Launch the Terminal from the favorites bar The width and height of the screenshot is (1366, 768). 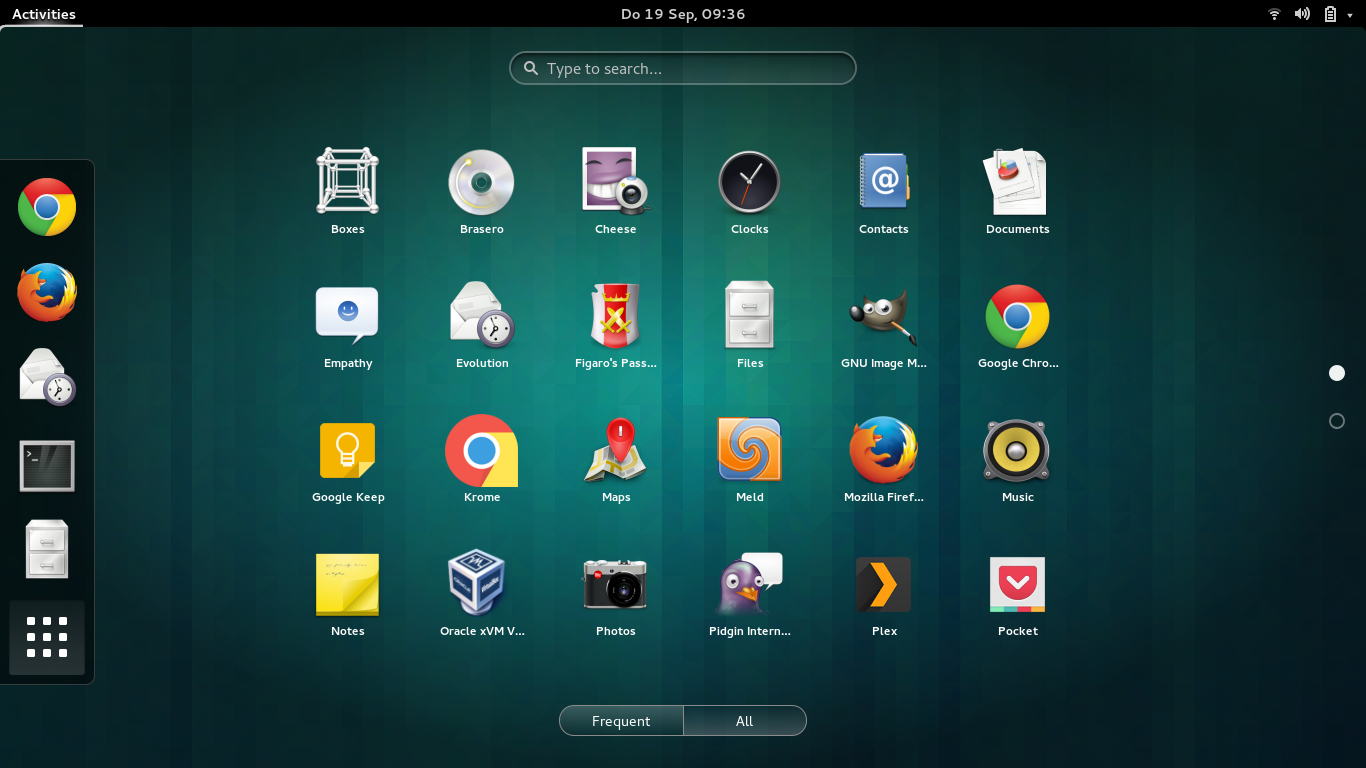[46, 465]
